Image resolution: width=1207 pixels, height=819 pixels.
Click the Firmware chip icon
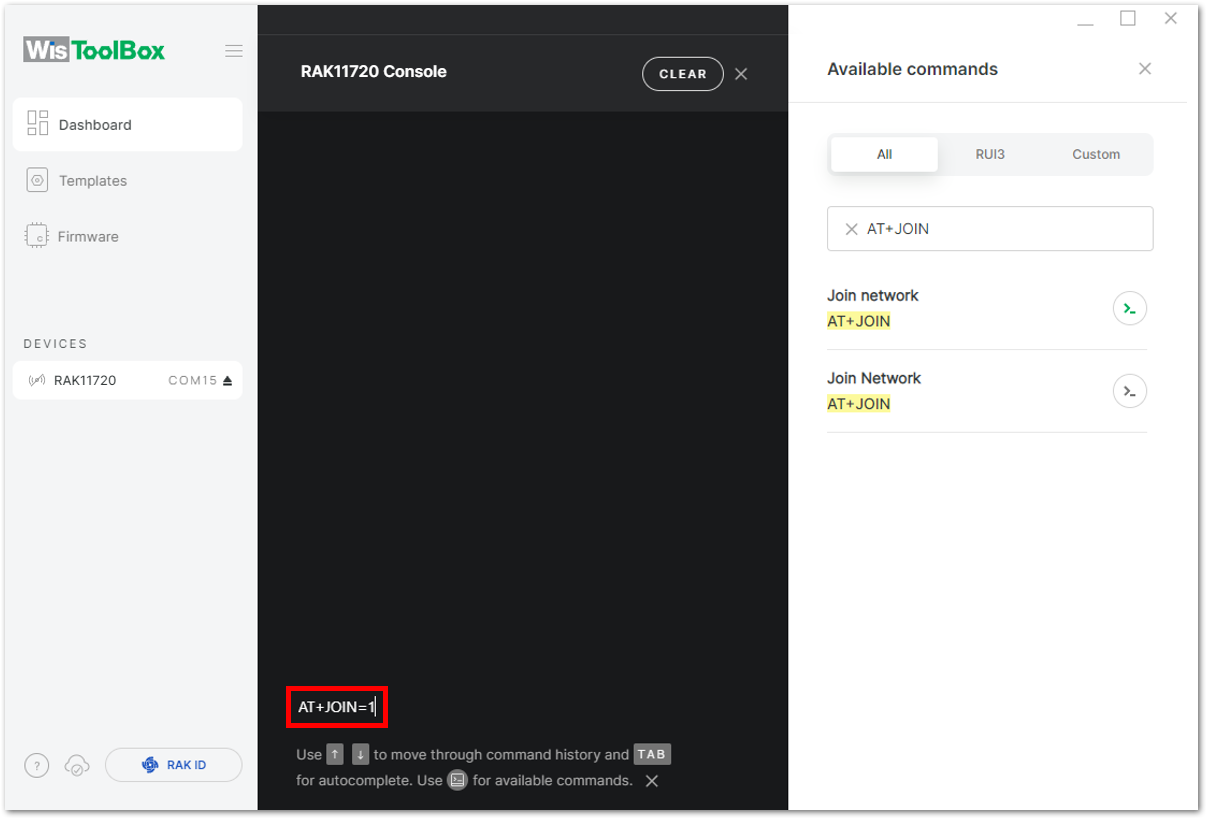pyautogui.click(x=37, y=236)
